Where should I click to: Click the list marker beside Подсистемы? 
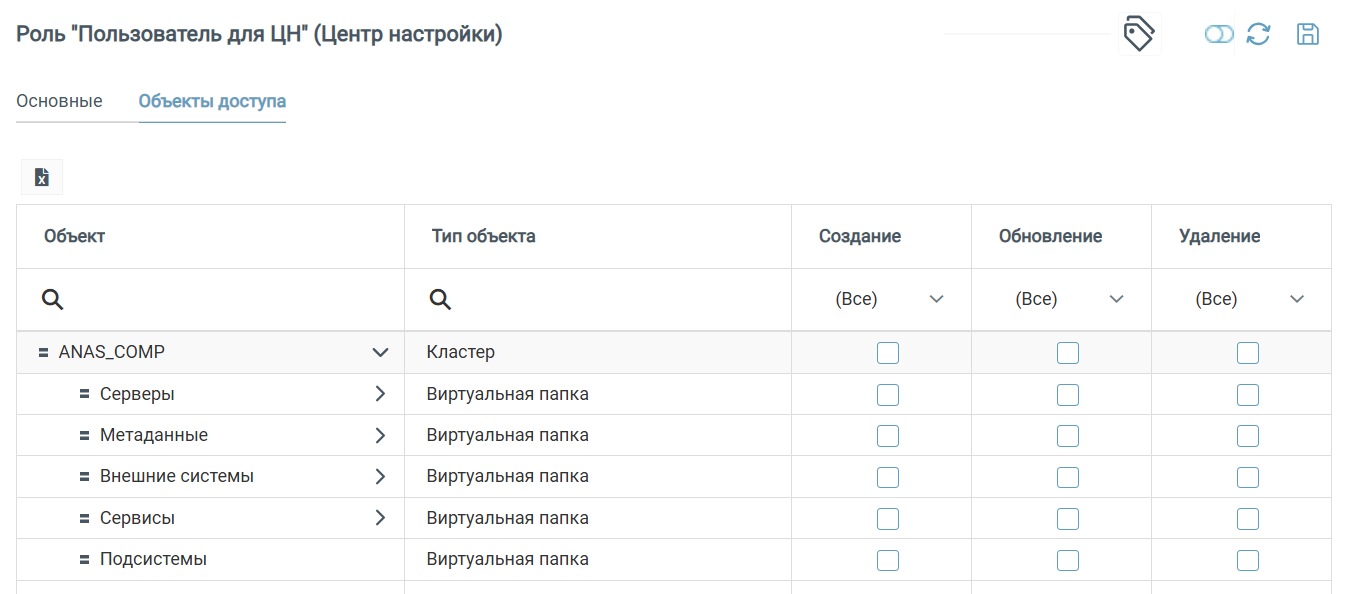(x=84, y=559)
